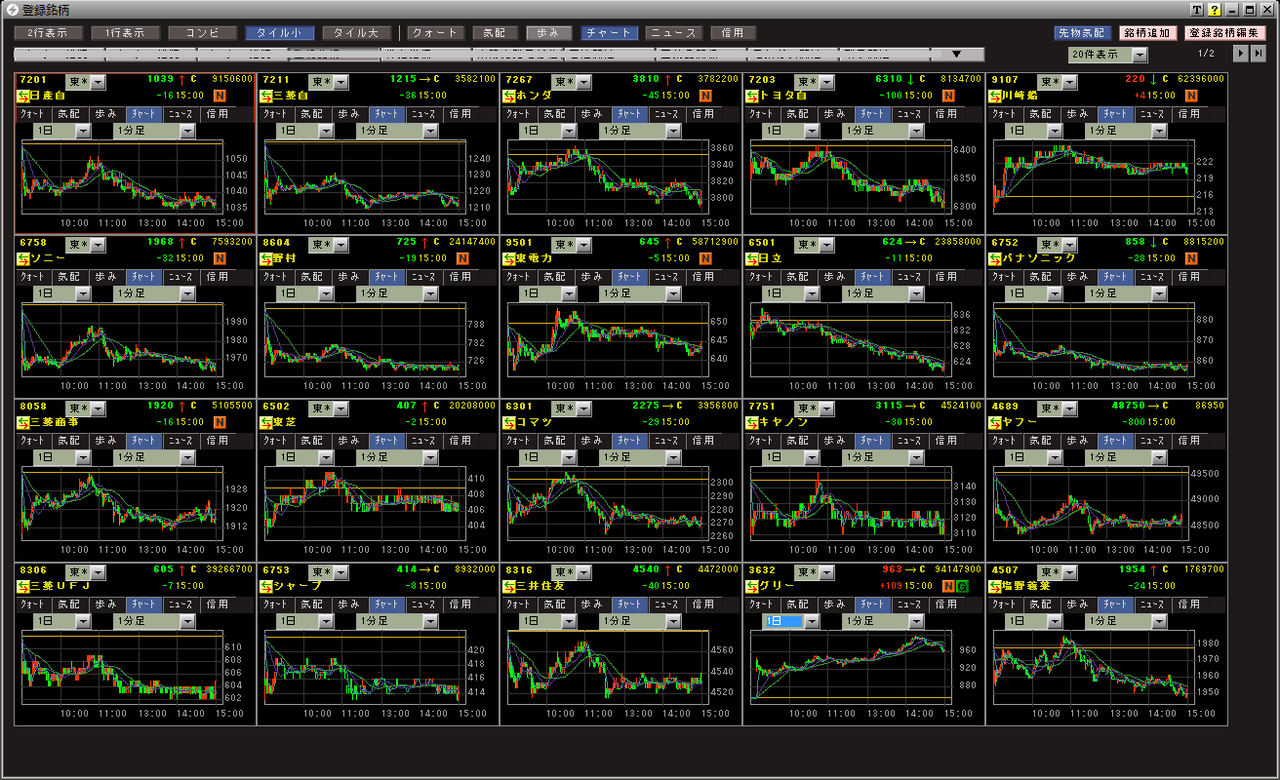This screenshot has width=1280, height=780.
Task: Open the 気配 tab on 日産自 tile
Action: (x=70, y=114)
